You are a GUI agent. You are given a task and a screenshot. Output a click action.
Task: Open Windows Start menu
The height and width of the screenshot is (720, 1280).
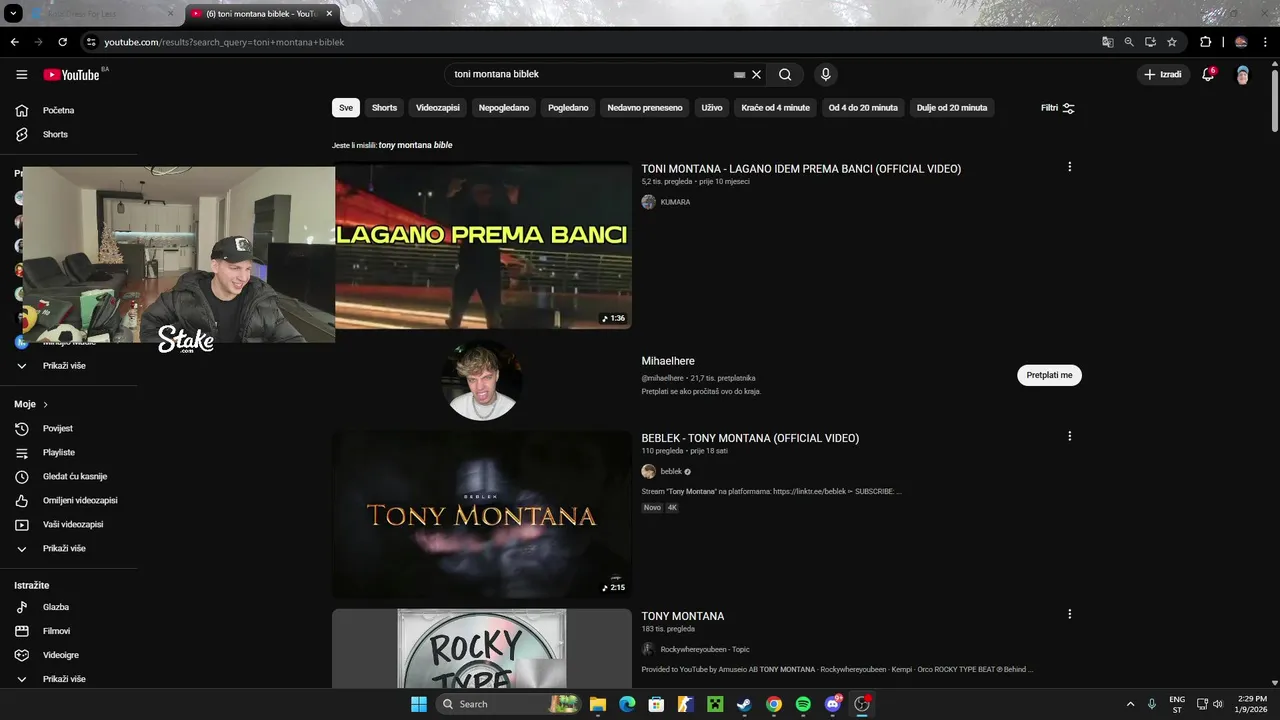(418, 704)
